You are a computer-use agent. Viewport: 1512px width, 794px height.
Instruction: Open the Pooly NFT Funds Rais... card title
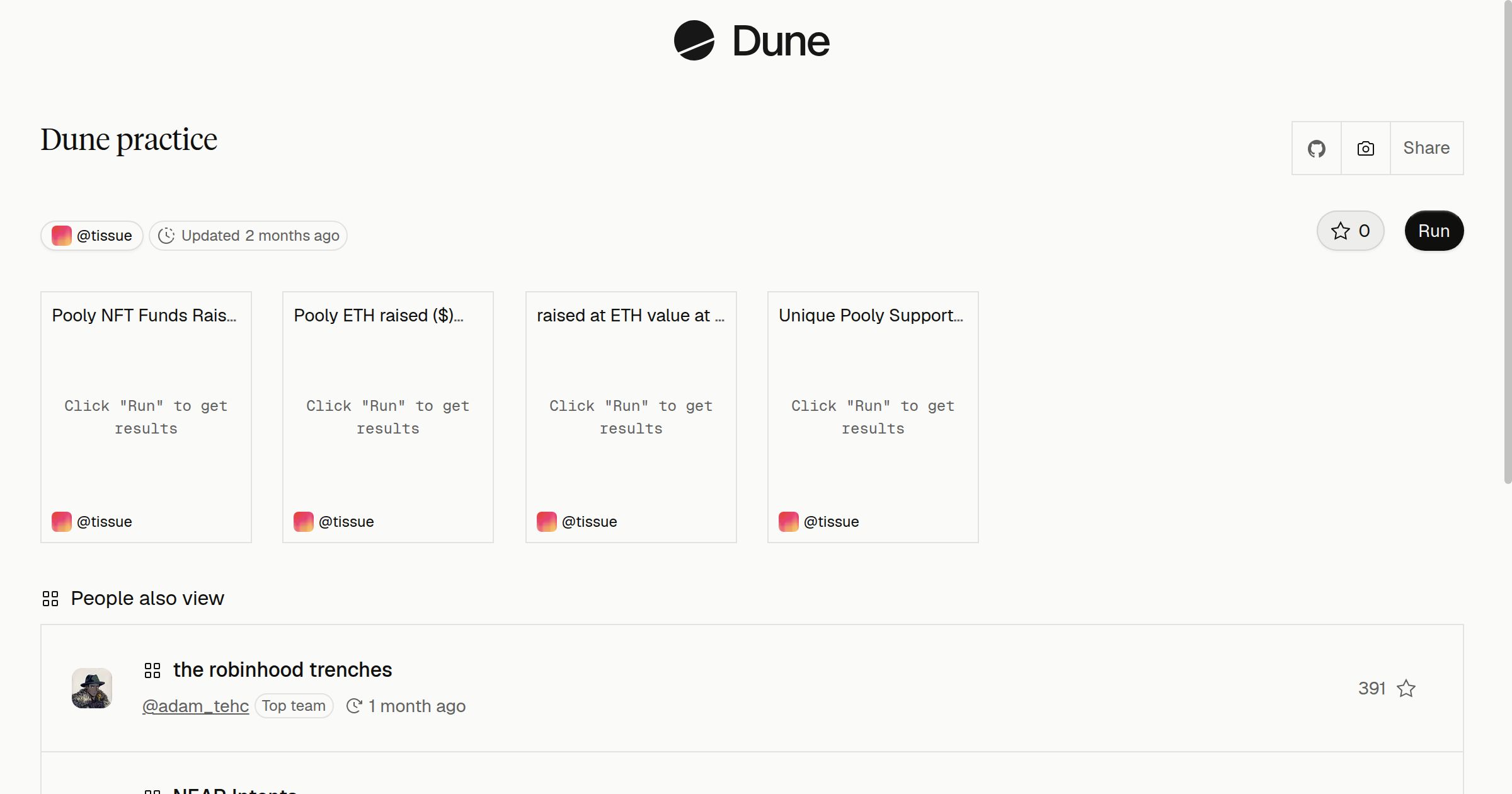(x=144, y=315)
